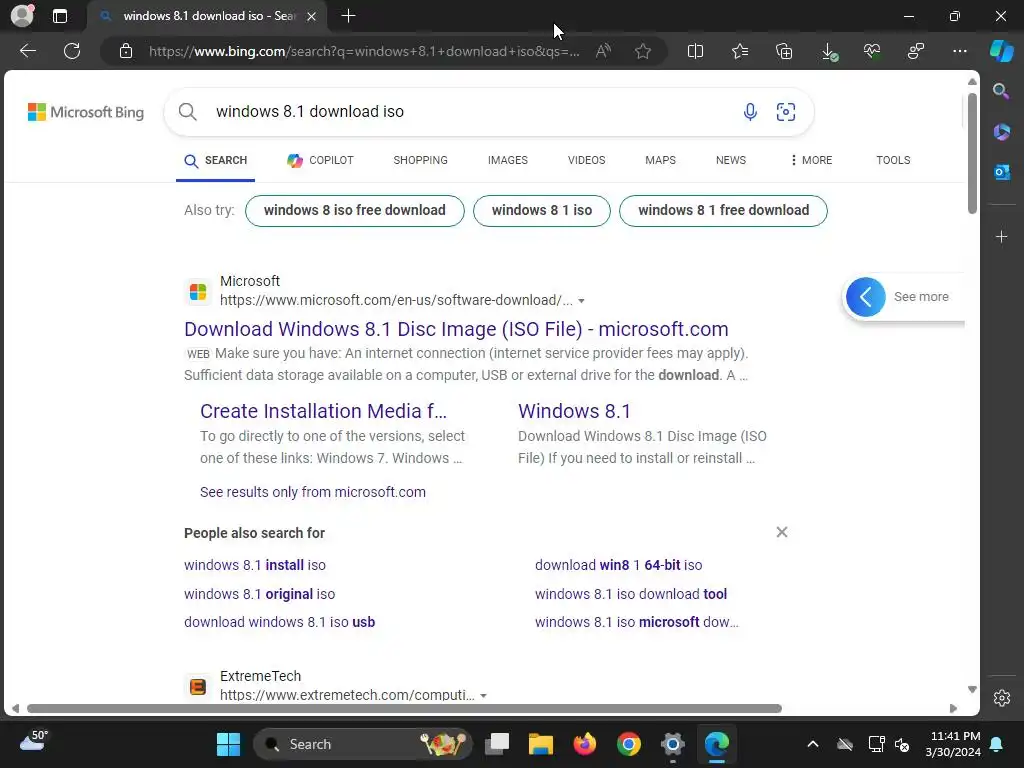Viewport: 1024px width, 768px height.
Task: Dismiss People also search for panel
Action: click(x=782, y=532)
